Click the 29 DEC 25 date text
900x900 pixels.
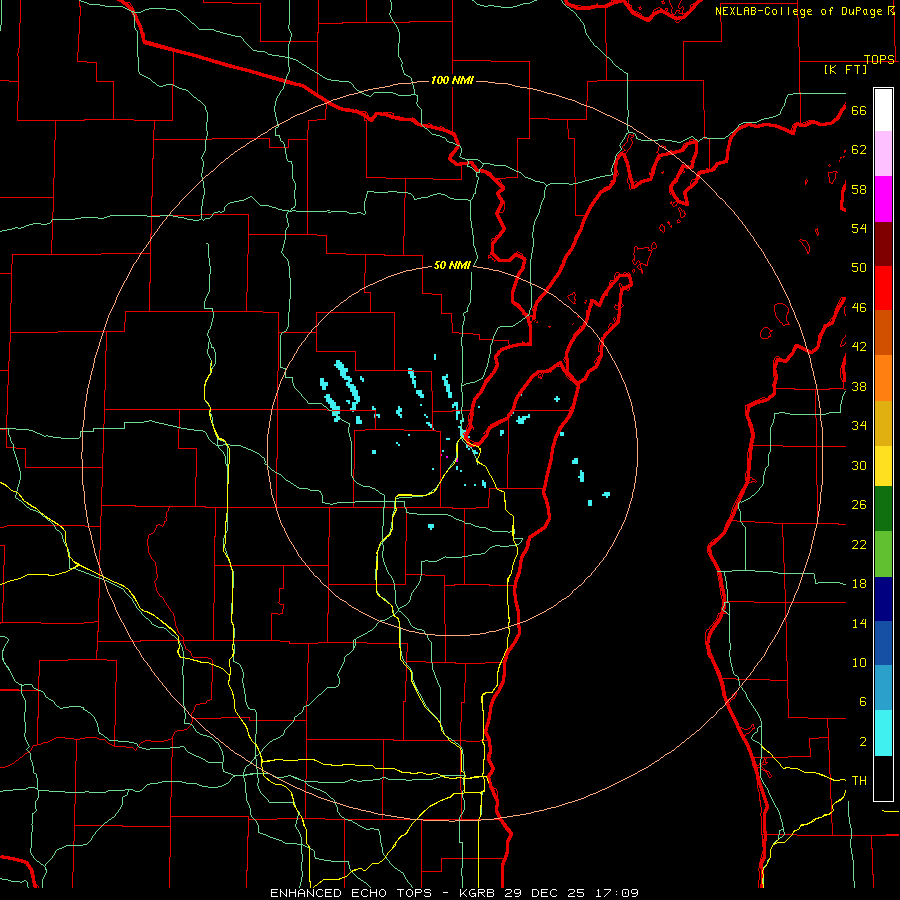click(x=545, y=893)
